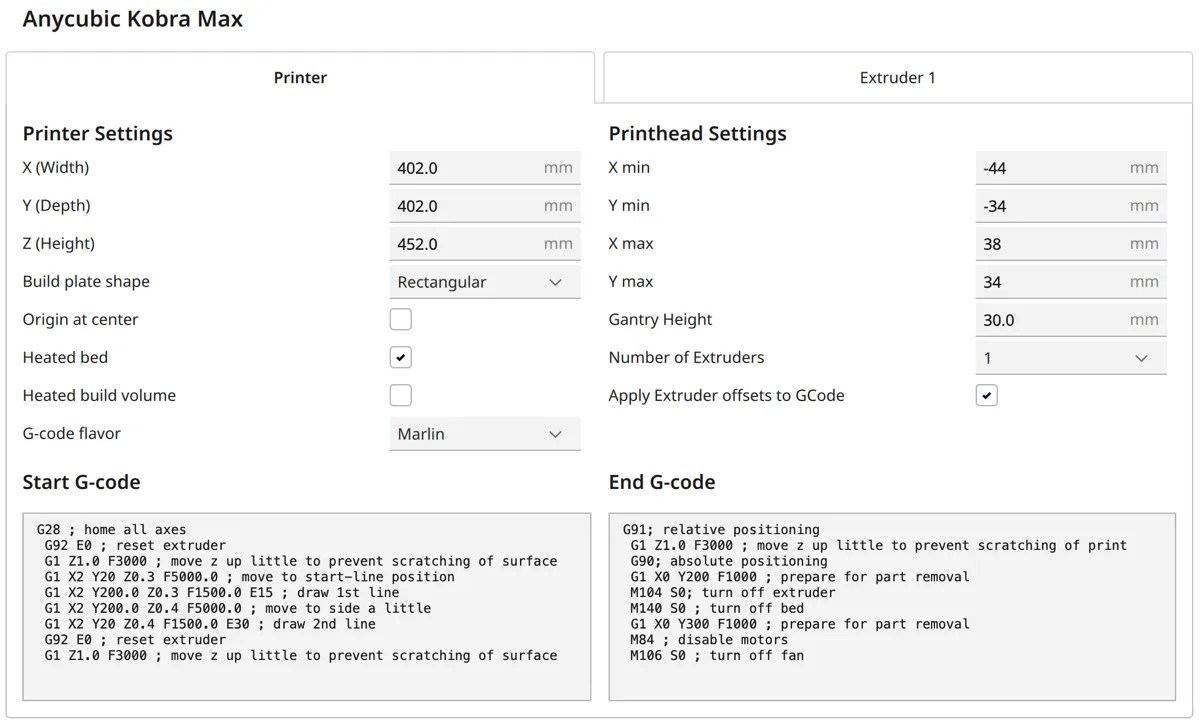Switch to the Printer tab
Viewport: 1200px width, 725px height.
[300, 78]
